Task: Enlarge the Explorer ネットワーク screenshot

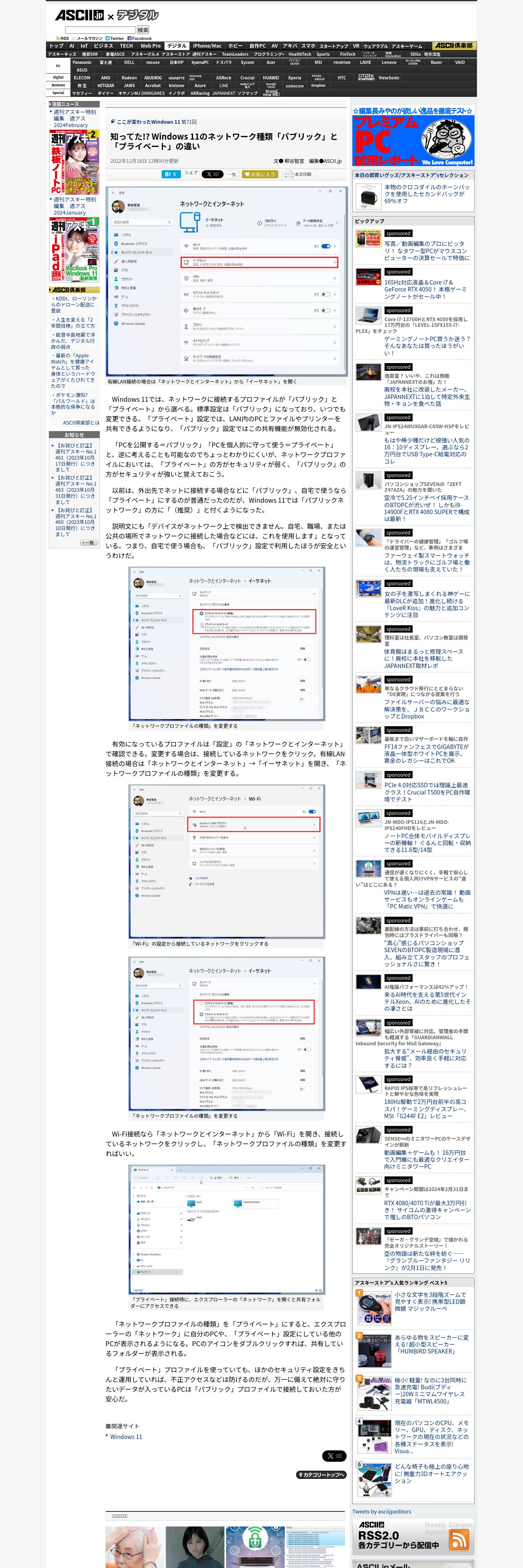Action: click(x=226, y=1230)
